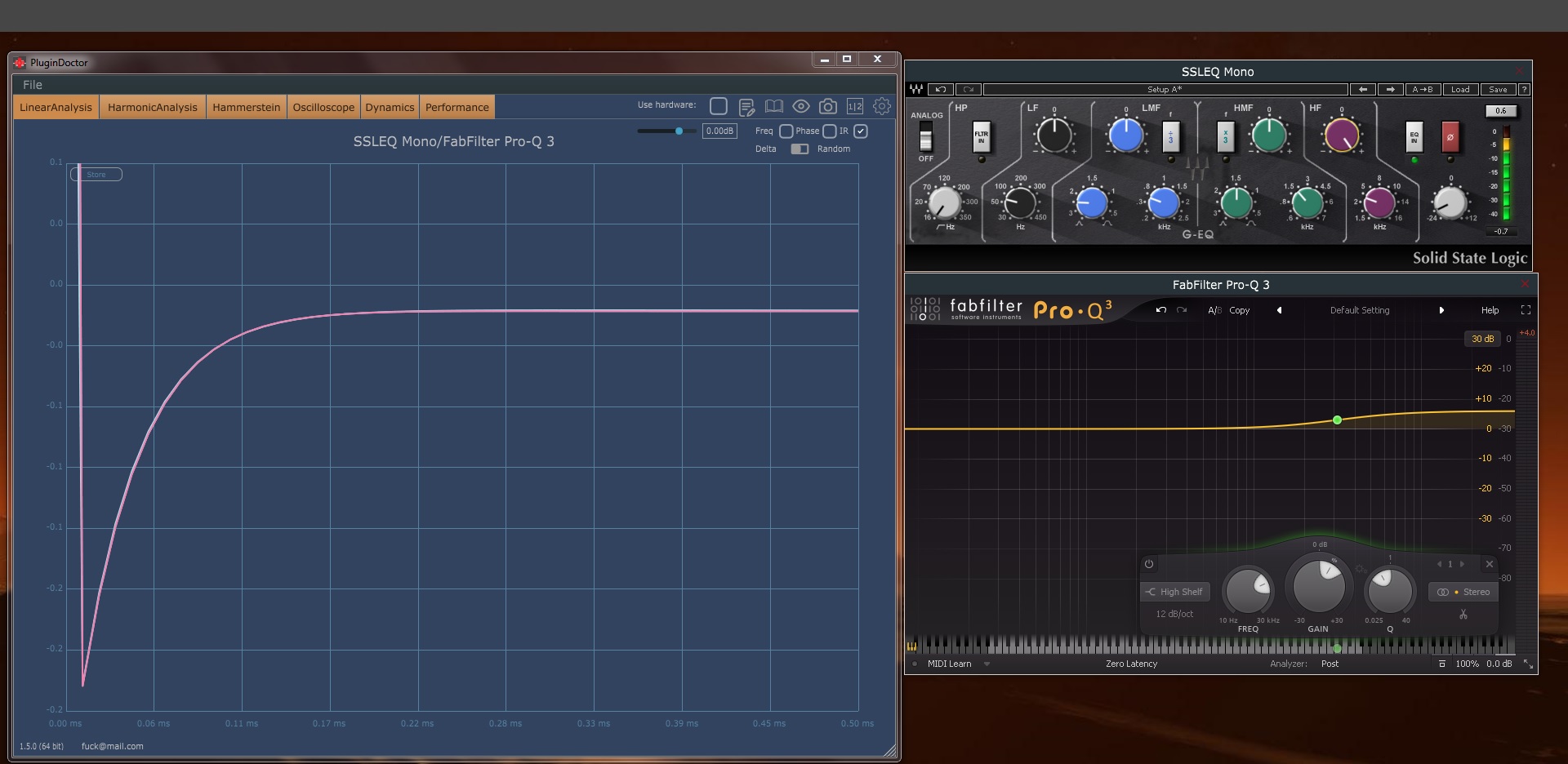Click the camera snapshot icon in PluginDoctor
Screen dimensions: 1568x764
(x=827, y=106)
